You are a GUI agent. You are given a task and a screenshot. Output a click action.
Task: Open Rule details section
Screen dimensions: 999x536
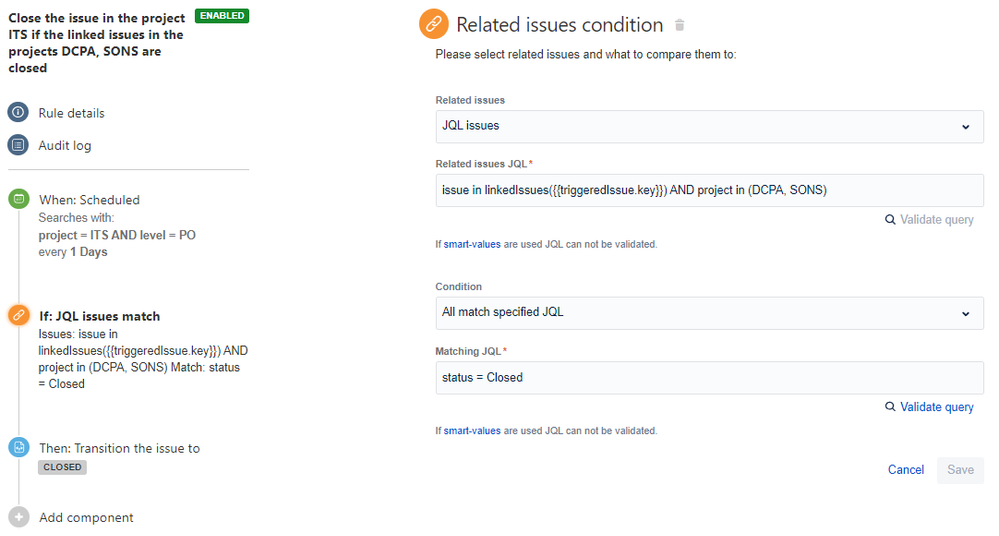tap(71, 113)
